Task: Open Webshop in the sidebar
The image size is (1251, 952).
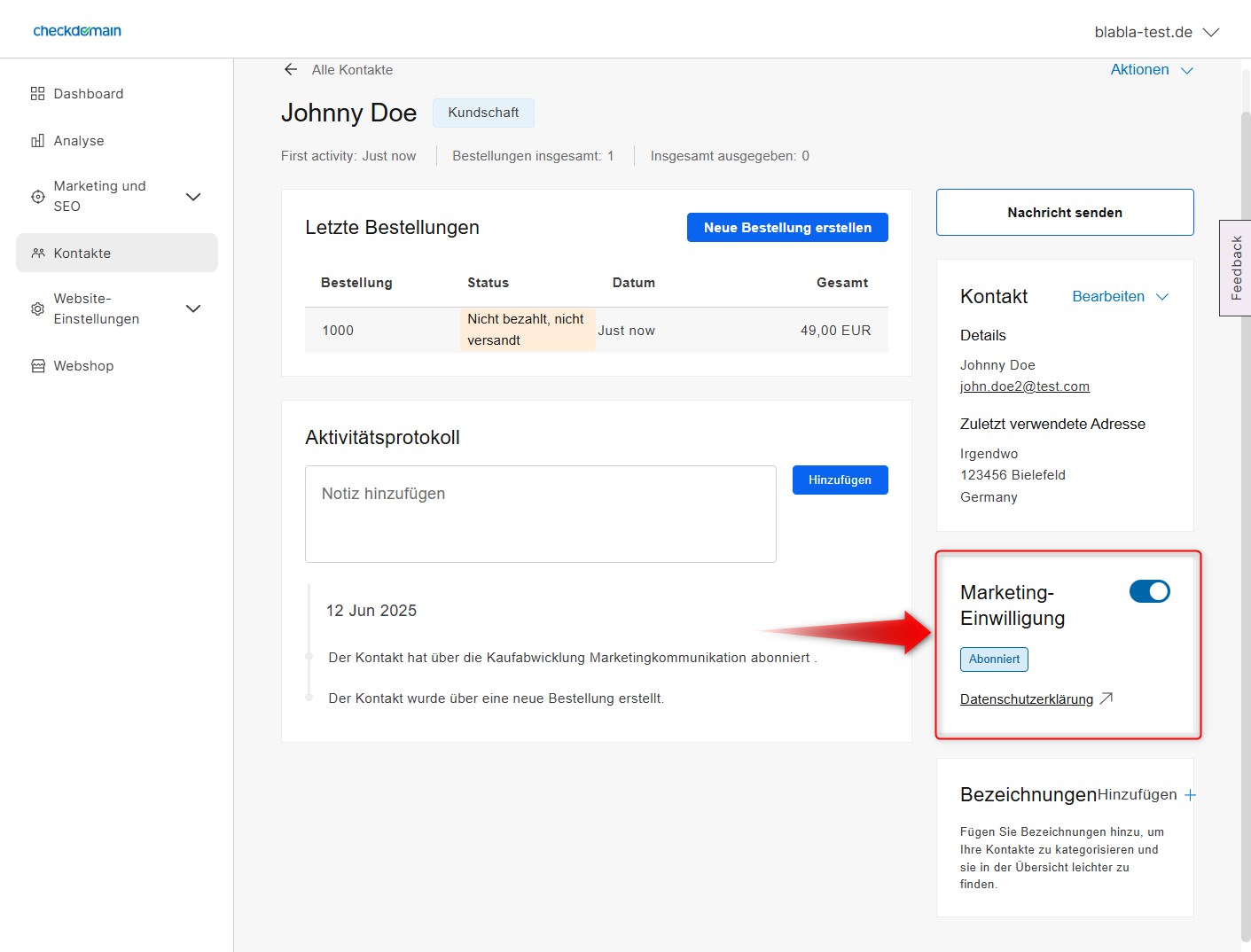Action: [83, 366]
